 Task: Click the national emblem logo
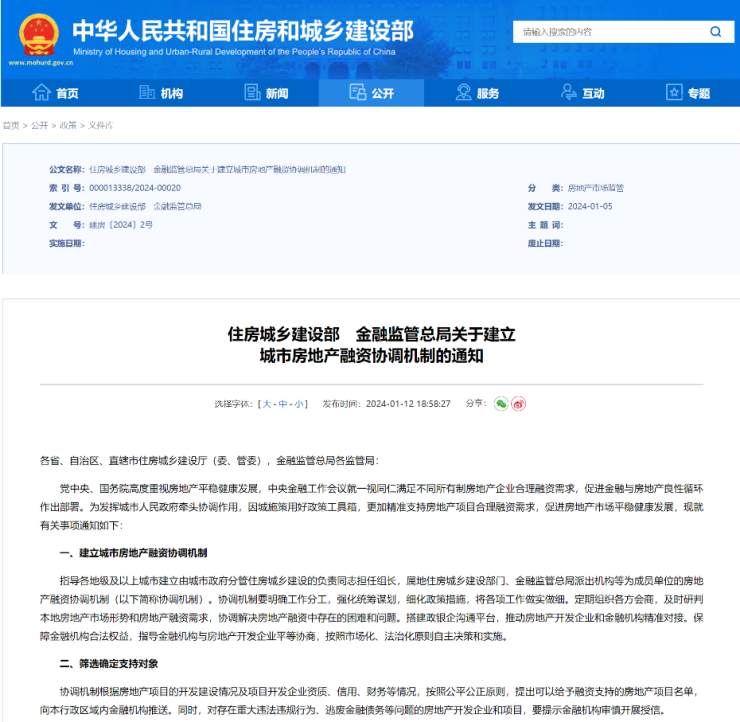click(39, 35)
